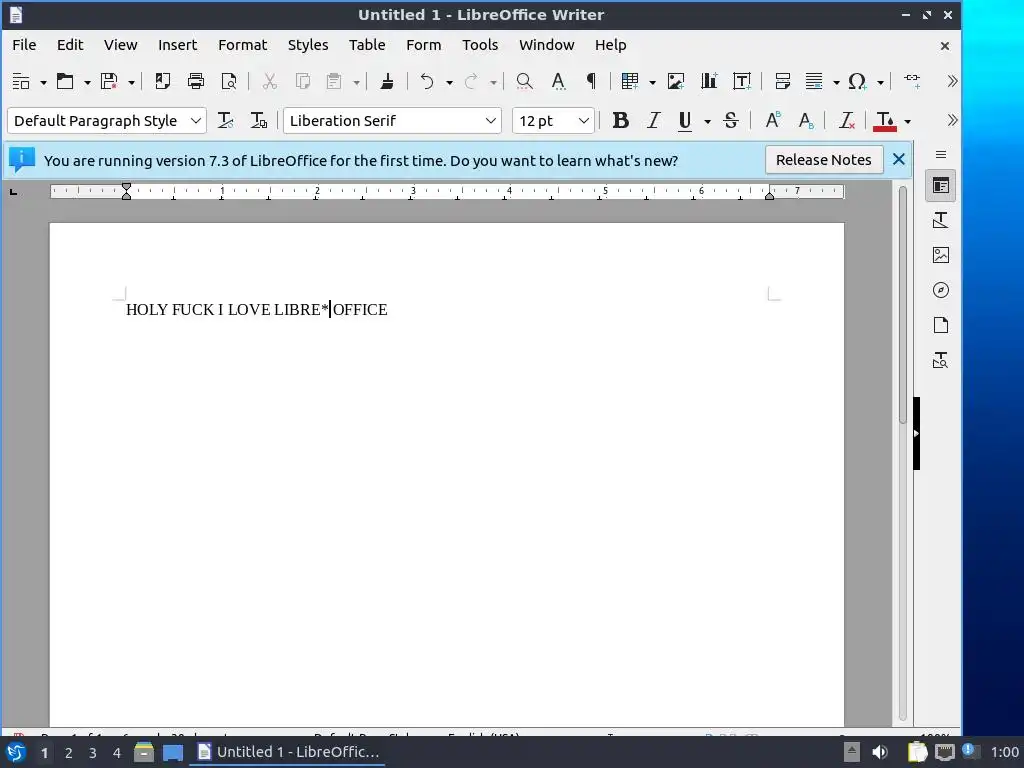Apply red font color swatch

click(x=886, y=120)
